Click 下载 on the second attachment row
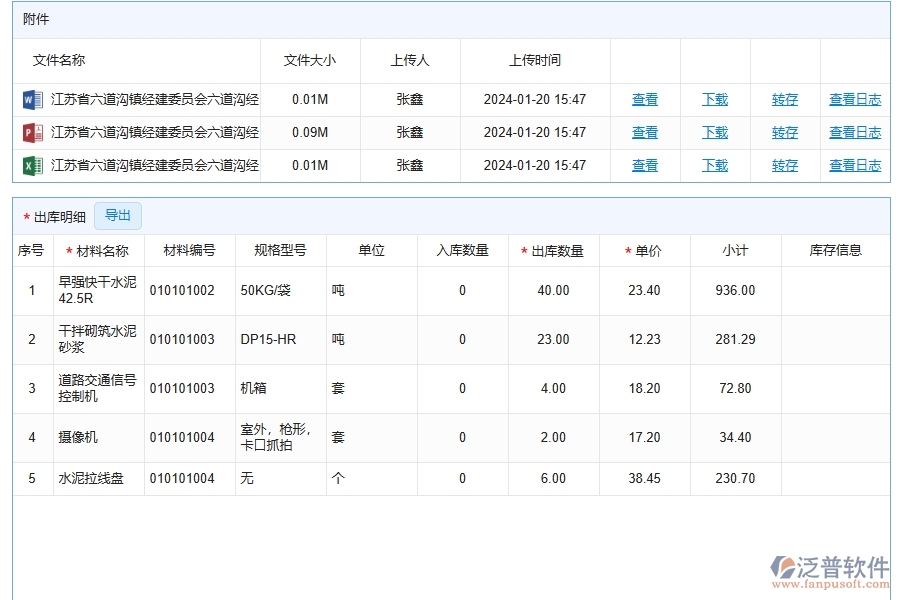The width and height of the screenshot is (900, 600). pyautogui.click(x=714, y=132)
